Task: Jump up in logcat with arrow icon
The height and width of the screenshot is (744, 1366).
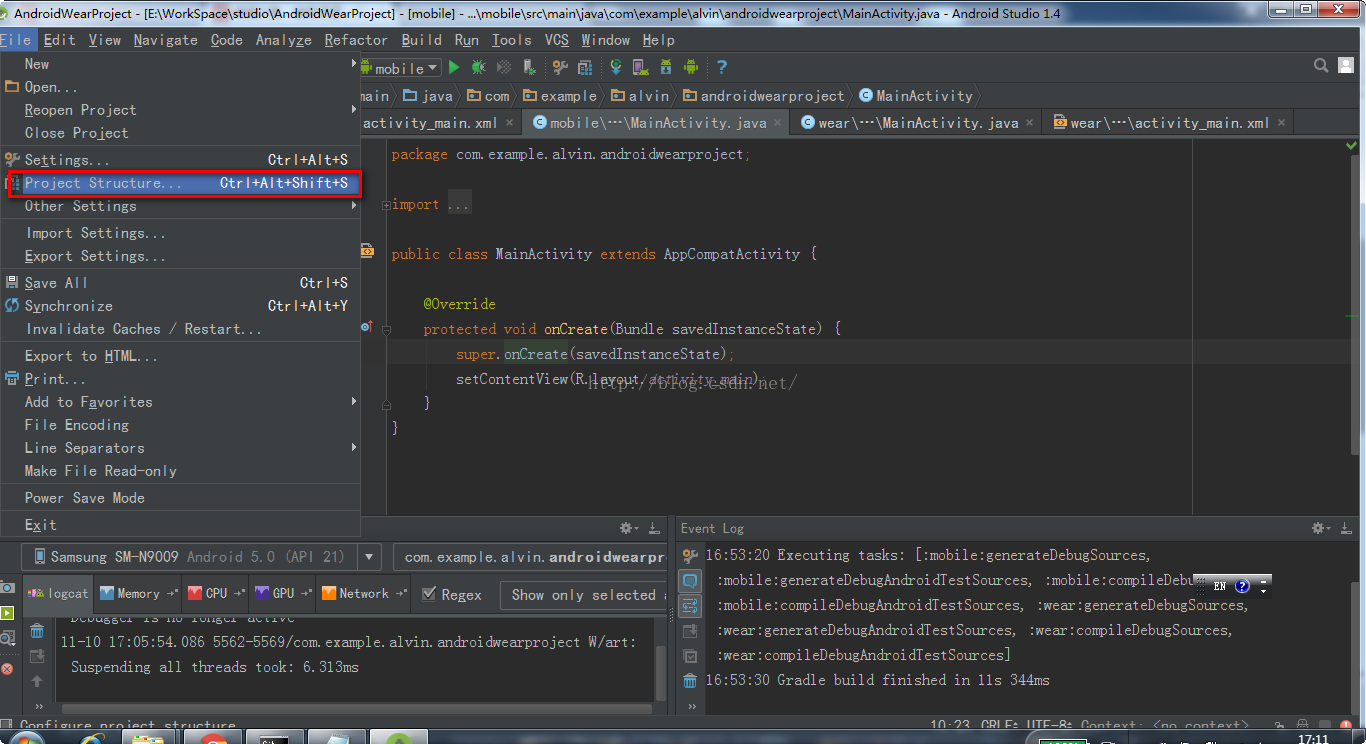Action: point(37,681)
